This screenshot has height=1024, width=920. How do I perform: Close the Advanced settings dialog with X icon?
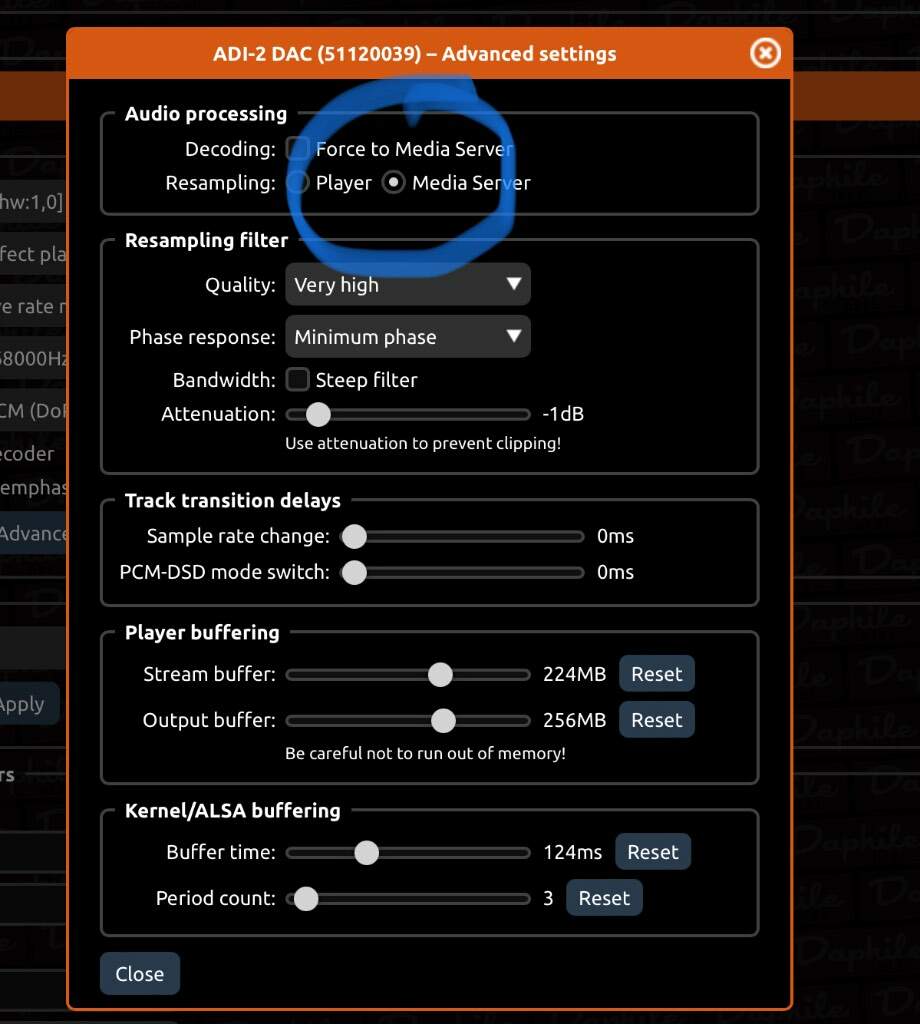(x=765, y=53)
